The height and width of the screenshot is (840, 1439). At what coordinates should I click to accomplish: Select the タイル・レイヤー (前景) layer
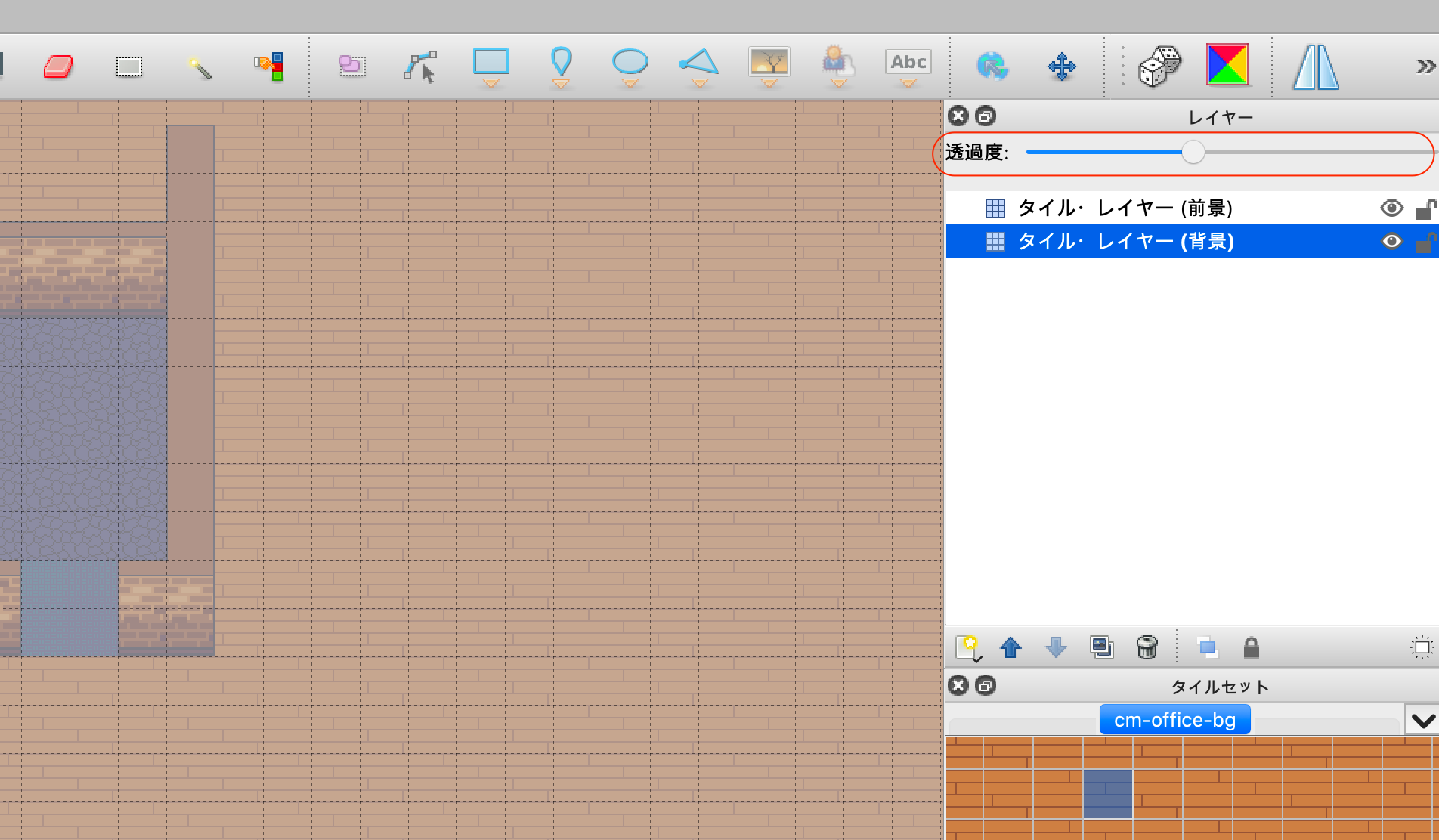[1125, 208]
